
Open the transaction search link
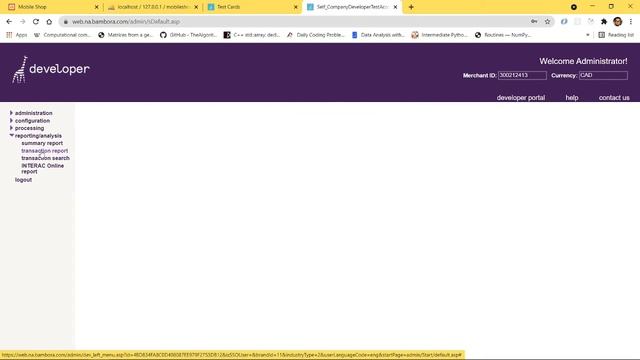(x=45, y=158)
